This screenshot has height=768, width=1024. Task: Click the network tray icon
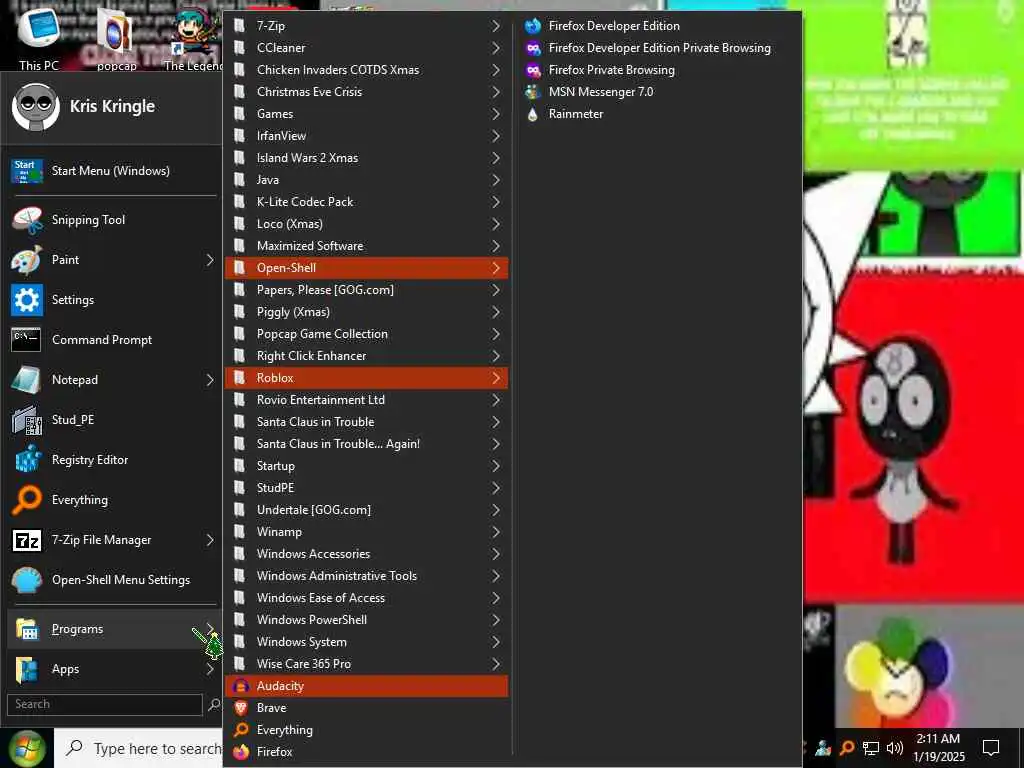tap(871, 748)
